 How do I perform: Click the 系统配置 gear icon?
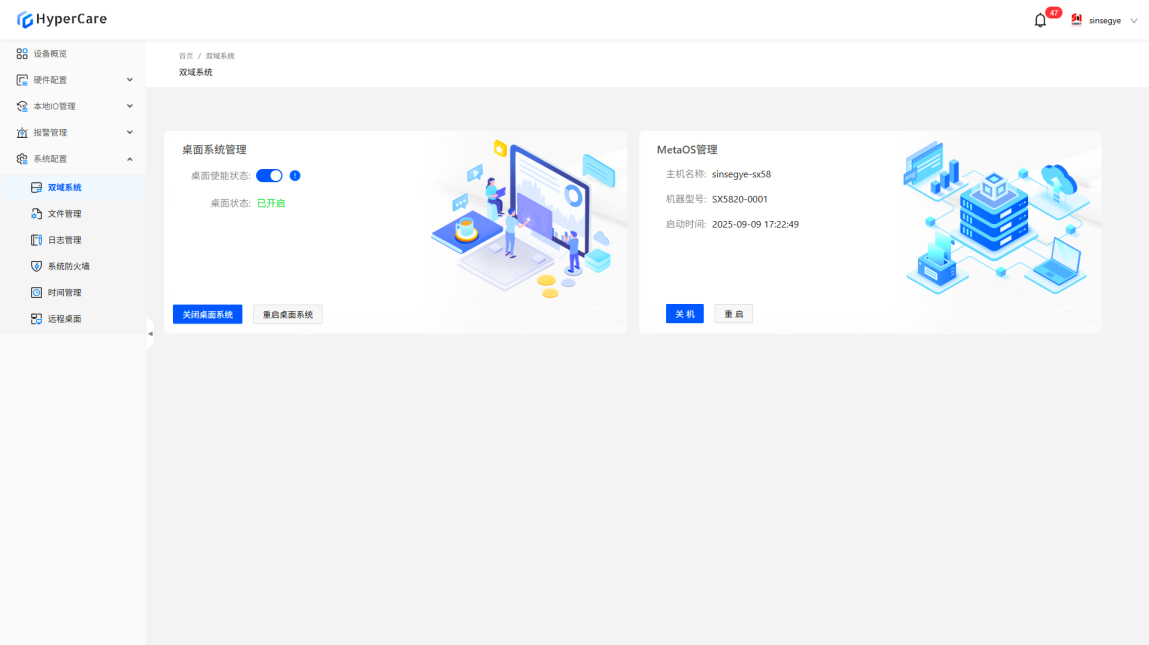point(22,159)
